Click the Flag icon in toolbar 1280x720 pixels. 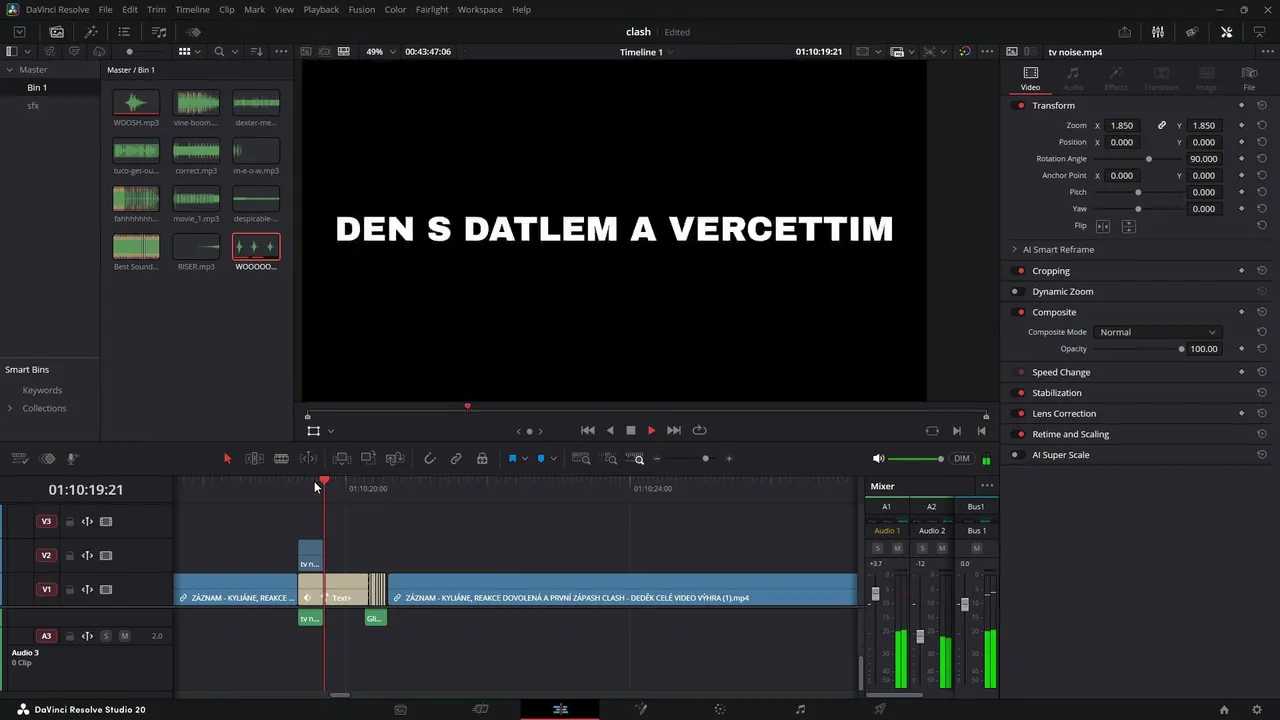pyautogui.click(x=512, y=458)
